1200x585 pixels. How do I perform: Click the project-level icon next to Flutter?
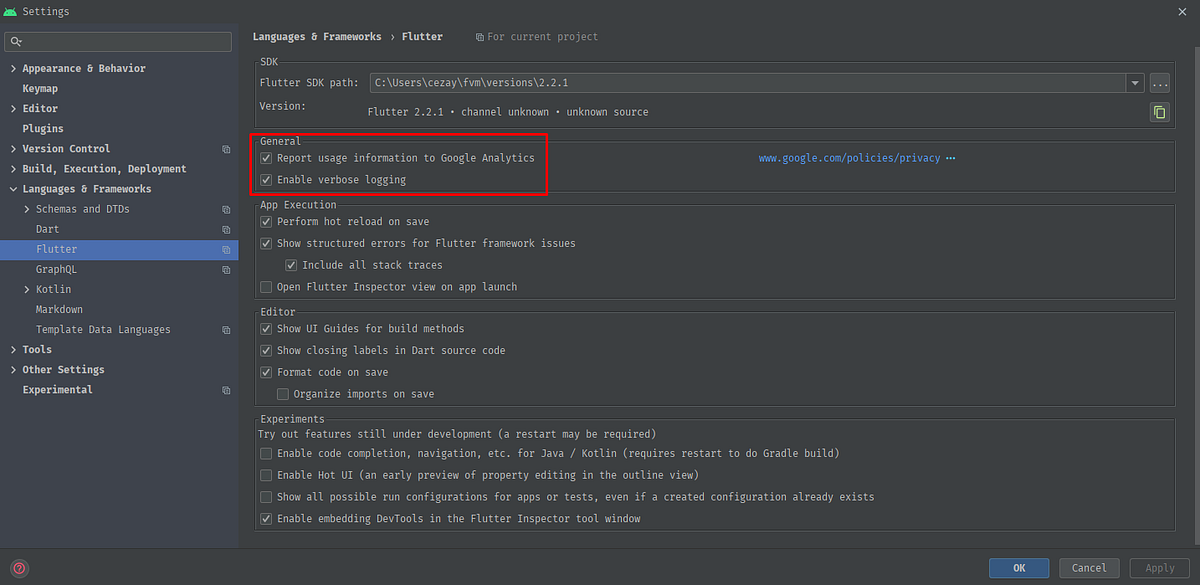coord(226,249)
